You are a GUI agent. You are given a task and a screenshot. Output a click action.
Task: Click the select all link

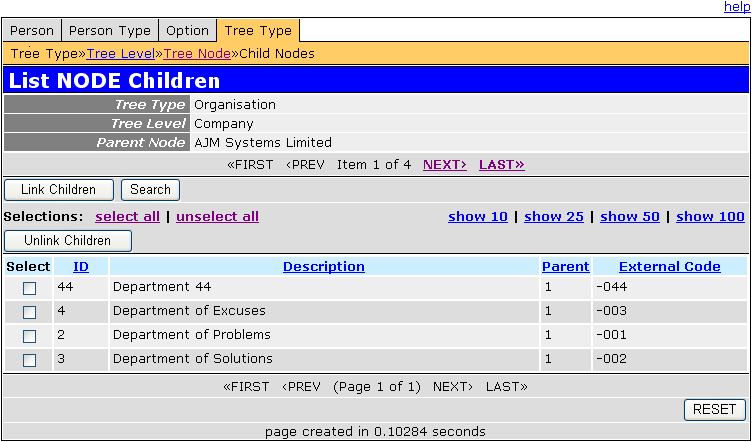pos(127,216)
